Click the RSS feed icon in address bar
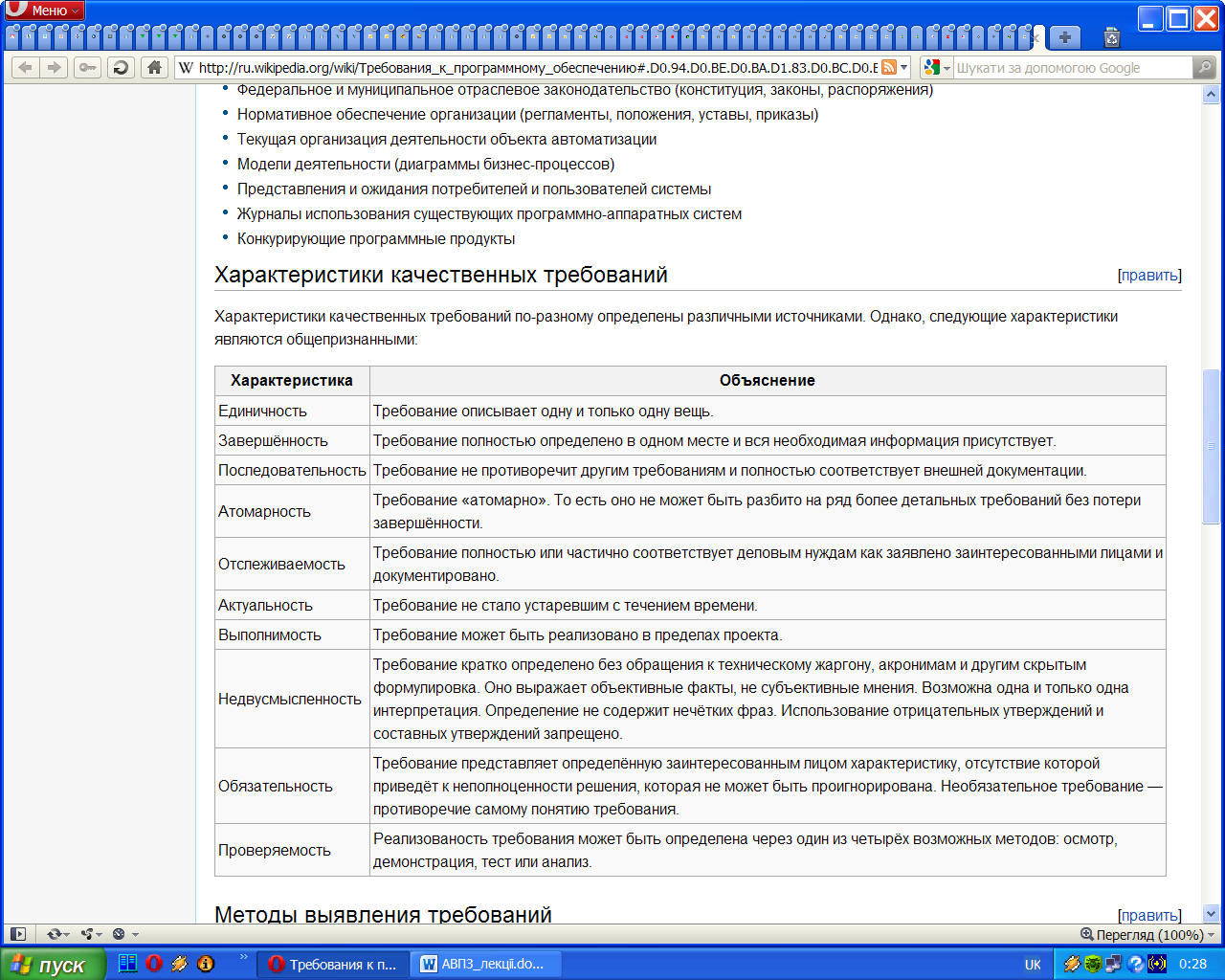 (889, 67)
